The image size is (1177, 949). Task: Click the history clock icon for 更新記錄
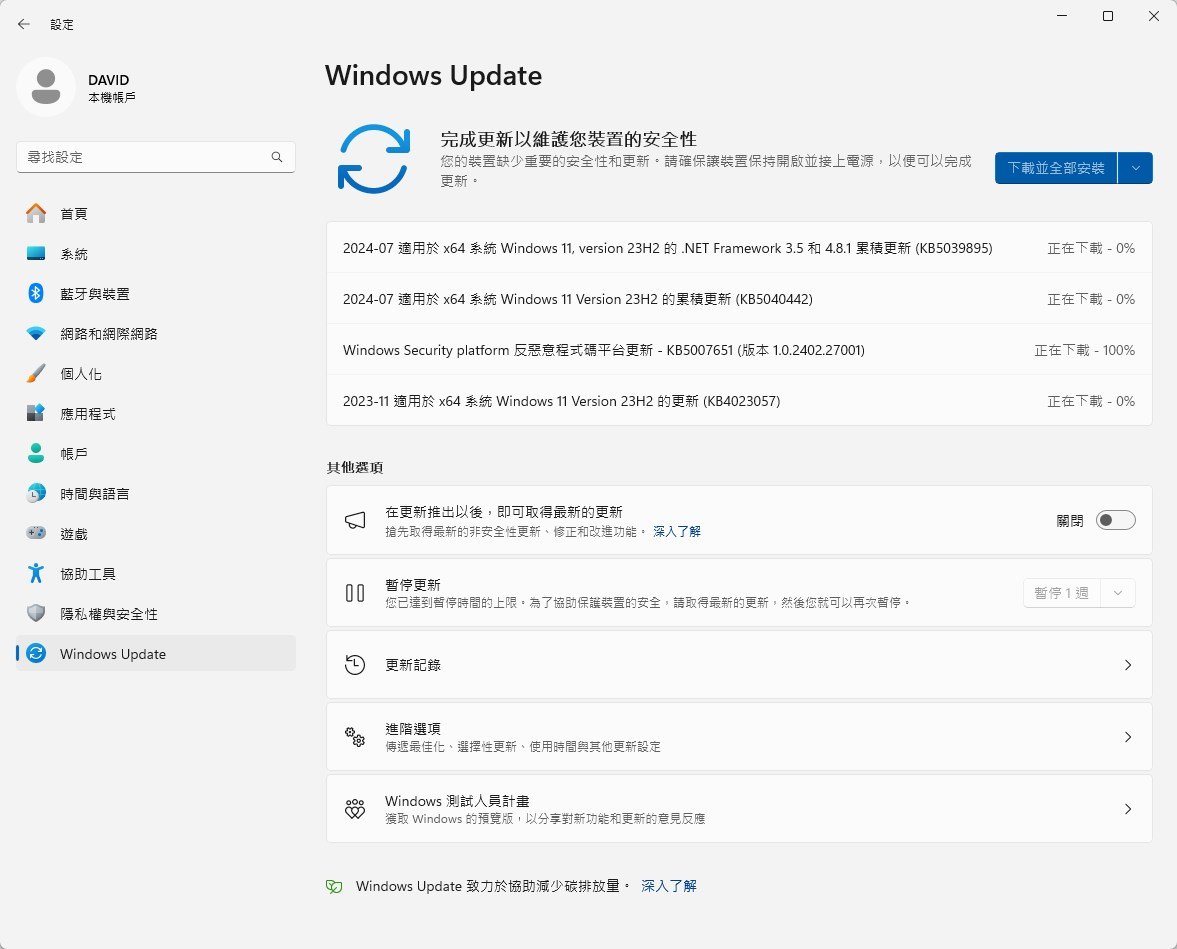pyautogui.click(x=355, y=665)
